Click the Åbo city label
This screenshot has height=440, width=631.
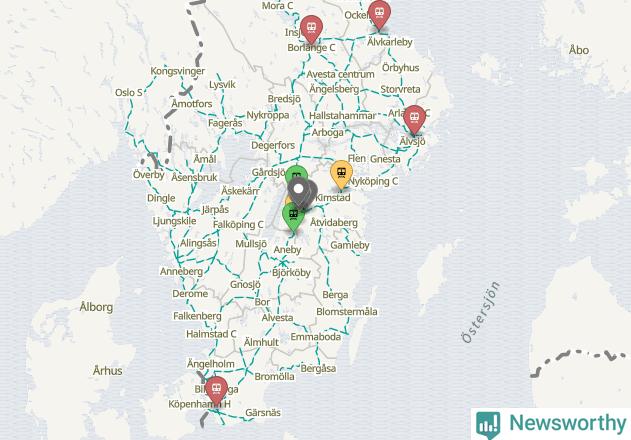[579, 50]
